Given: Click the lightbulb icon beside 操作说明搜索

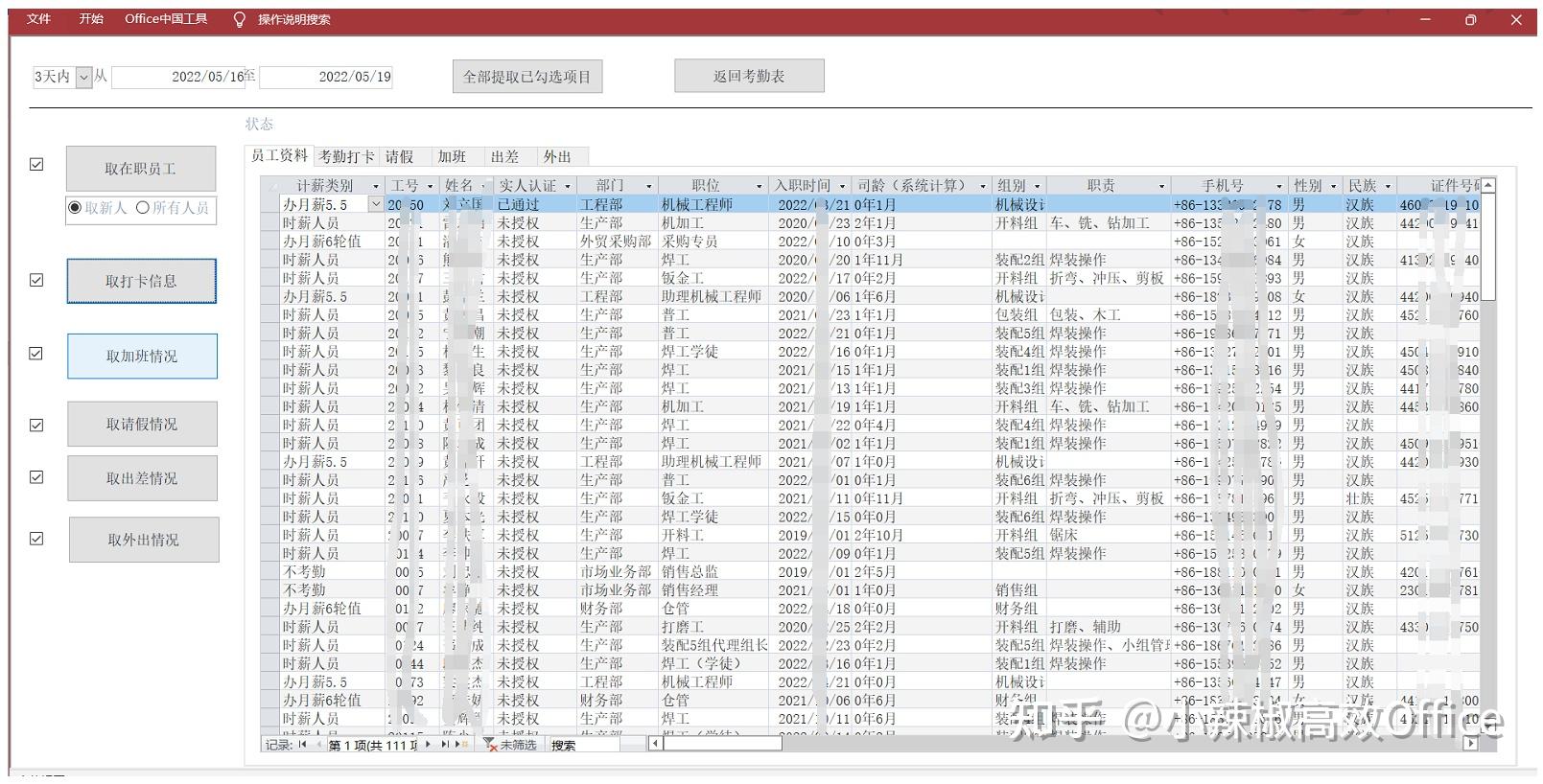Looking at the screenshot, I should (x=240, y=19).
